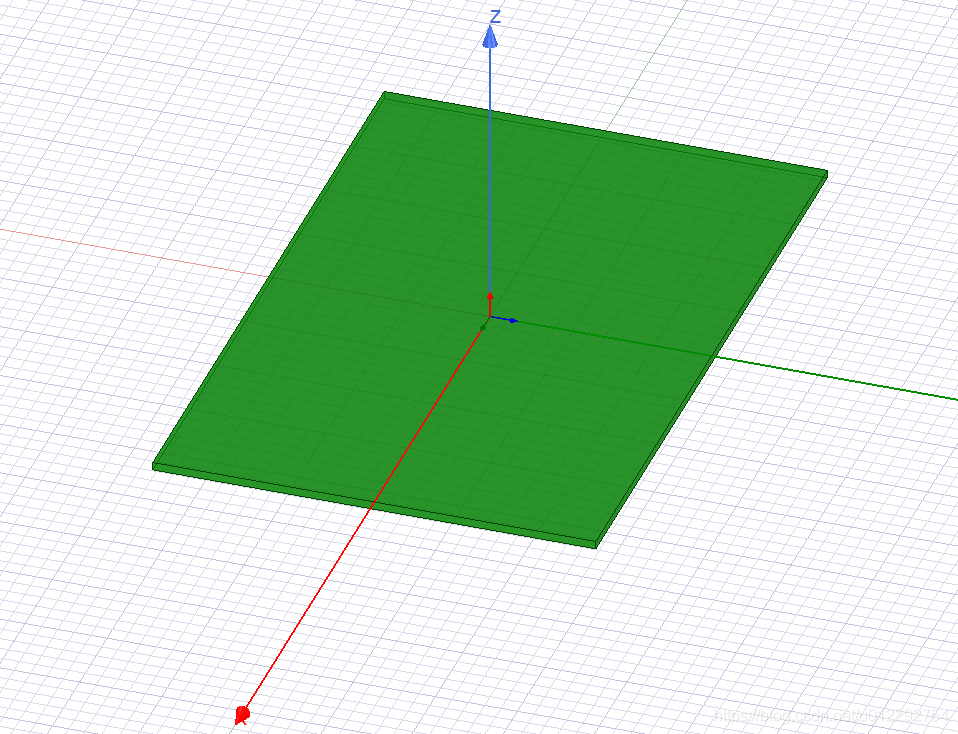Click the red X axis arrowhead
The image size is (958, 734).
[243, 714]
